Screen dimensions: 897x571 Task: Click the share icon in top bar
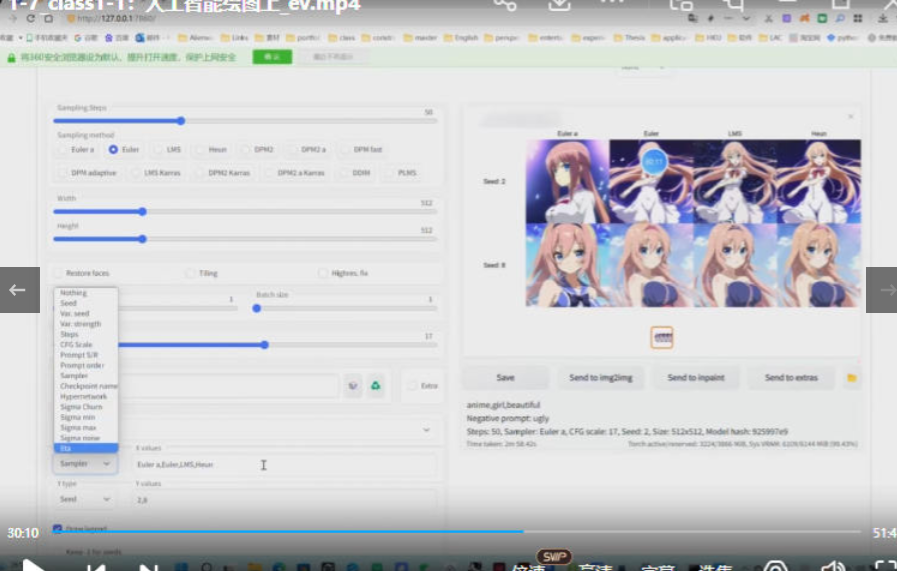pos(505,5)
